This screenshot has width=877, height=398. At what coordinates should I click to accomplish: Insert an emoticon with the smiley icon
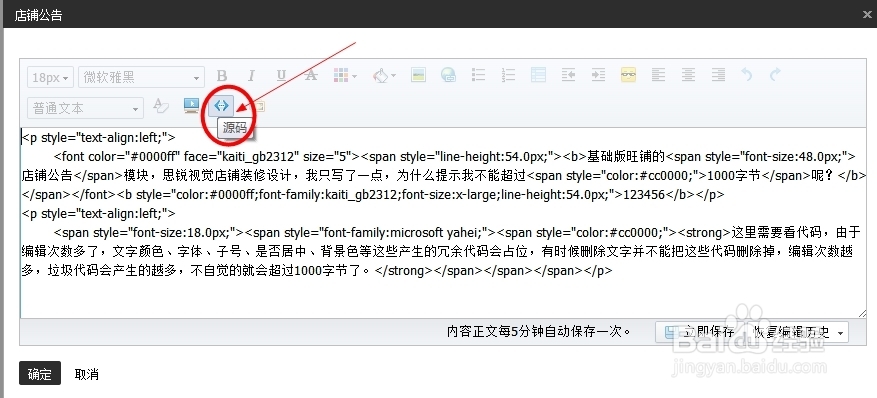(x=628, y=75)
